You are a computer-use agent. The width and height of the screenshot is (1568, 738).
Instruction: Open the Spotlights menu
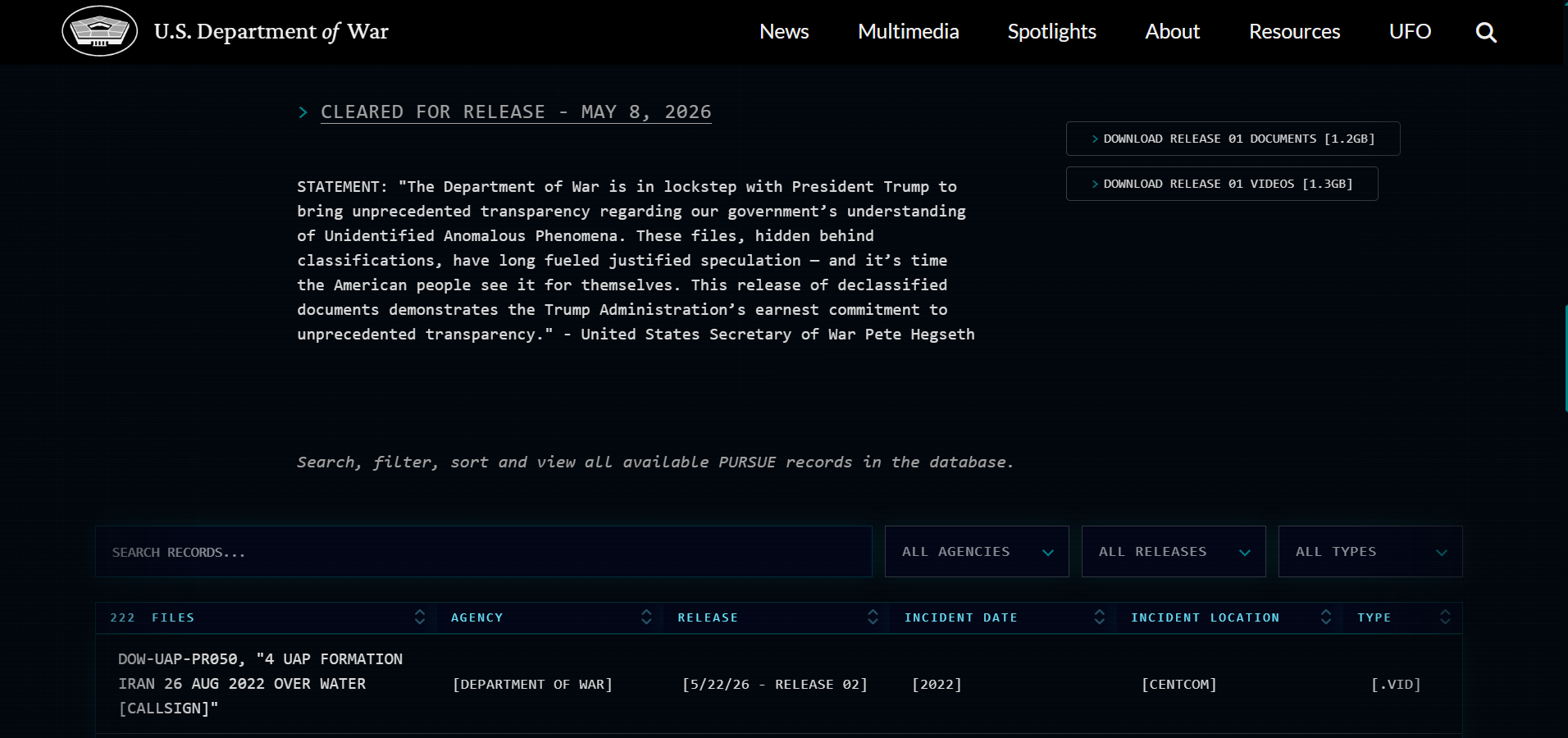[1051, 32]
